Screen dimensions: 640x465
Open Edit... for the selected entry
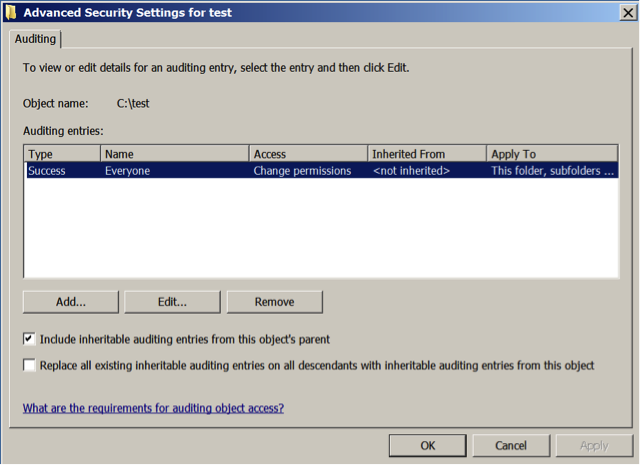tap(173, 301)
